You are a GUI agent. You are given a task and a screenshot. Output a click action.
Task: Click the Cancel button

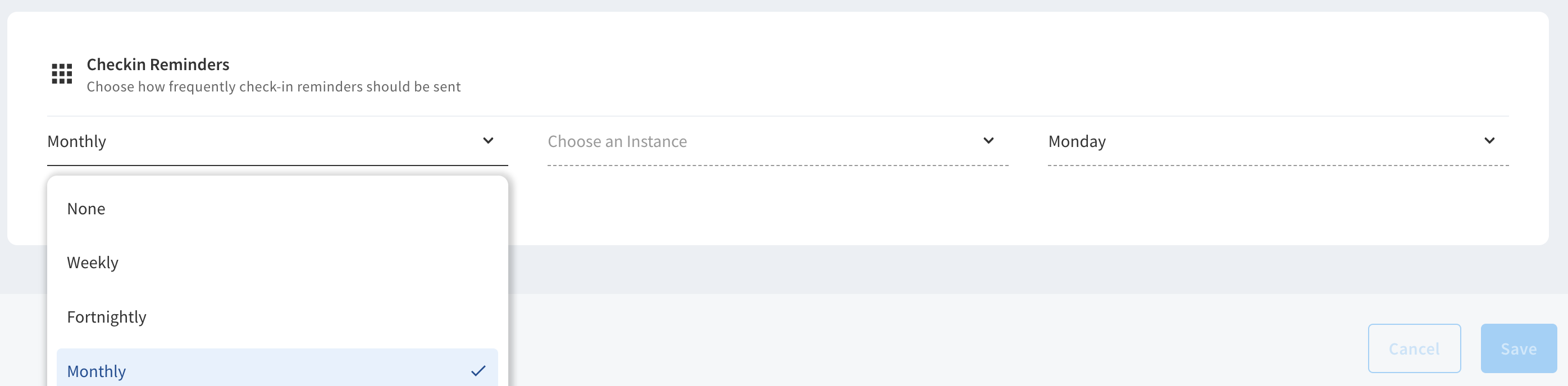click(1414, 348)
